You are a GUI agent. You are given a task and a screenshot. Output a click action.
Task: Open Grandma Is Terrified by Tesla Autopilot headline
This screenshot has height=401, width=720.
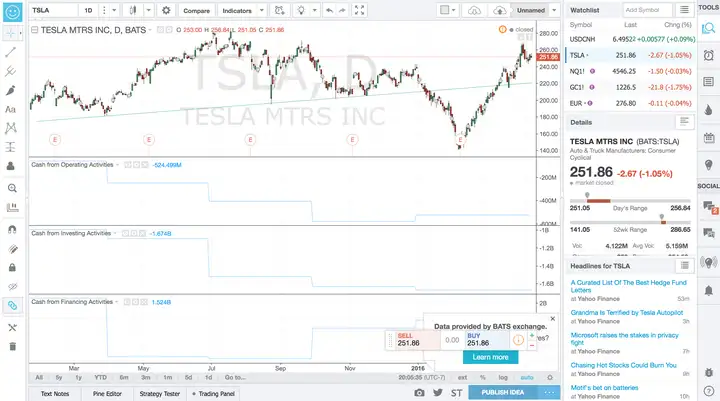click(x=627, y=312)
